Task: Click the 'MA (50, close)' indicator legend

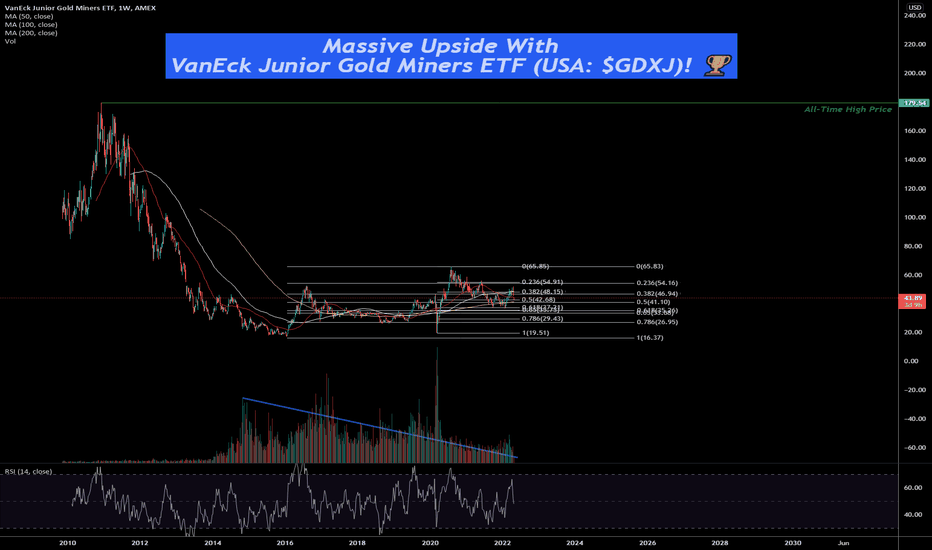Action: click(x=29, y=16)
